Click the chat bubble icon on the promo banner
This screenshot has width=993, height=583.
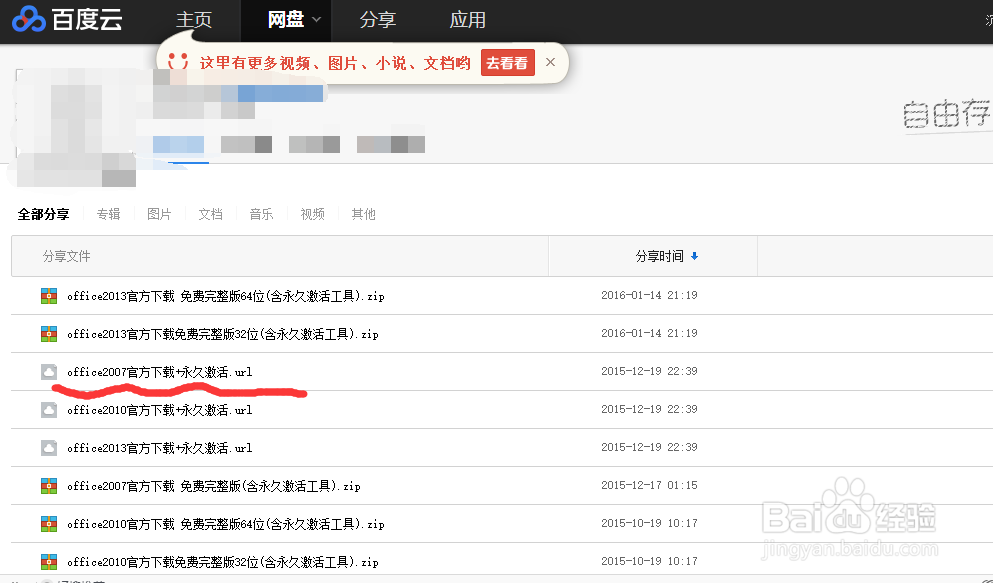178,61
